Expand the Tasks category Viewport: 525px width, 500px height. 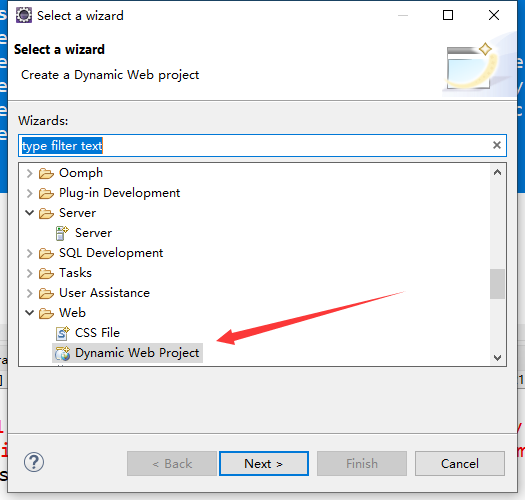tap(30, 273)
